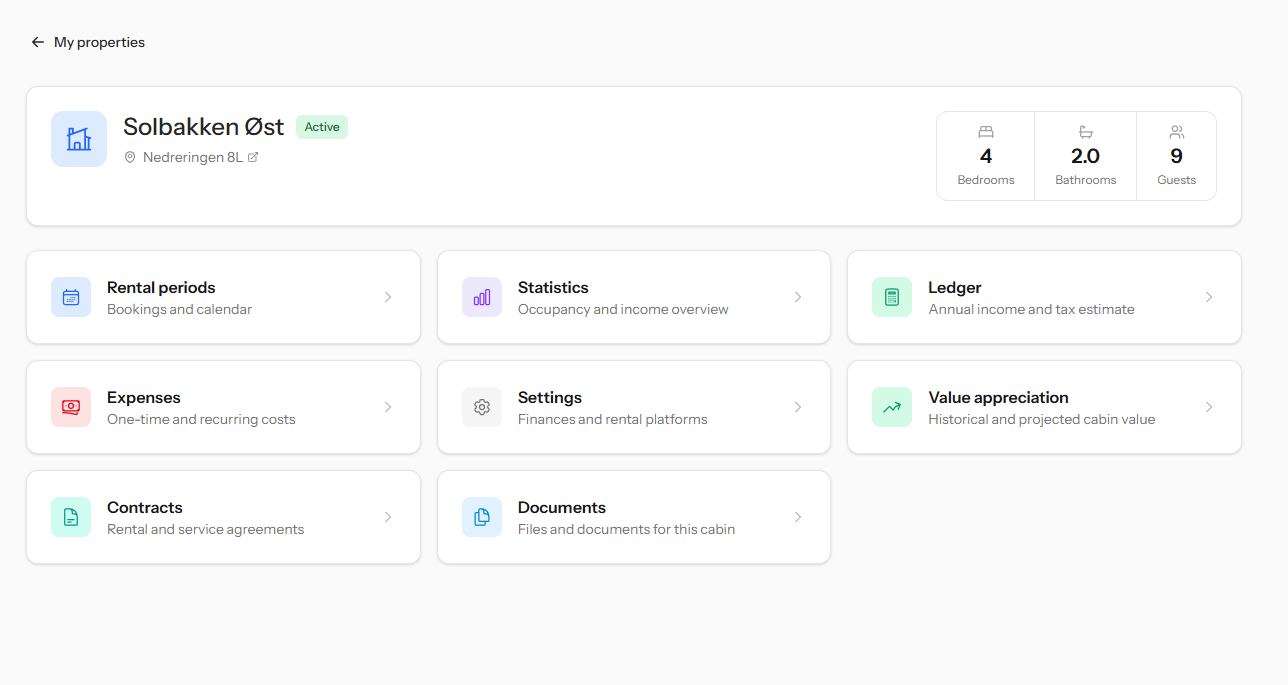Click the chevron on the Ledger card

[1209, 297]
